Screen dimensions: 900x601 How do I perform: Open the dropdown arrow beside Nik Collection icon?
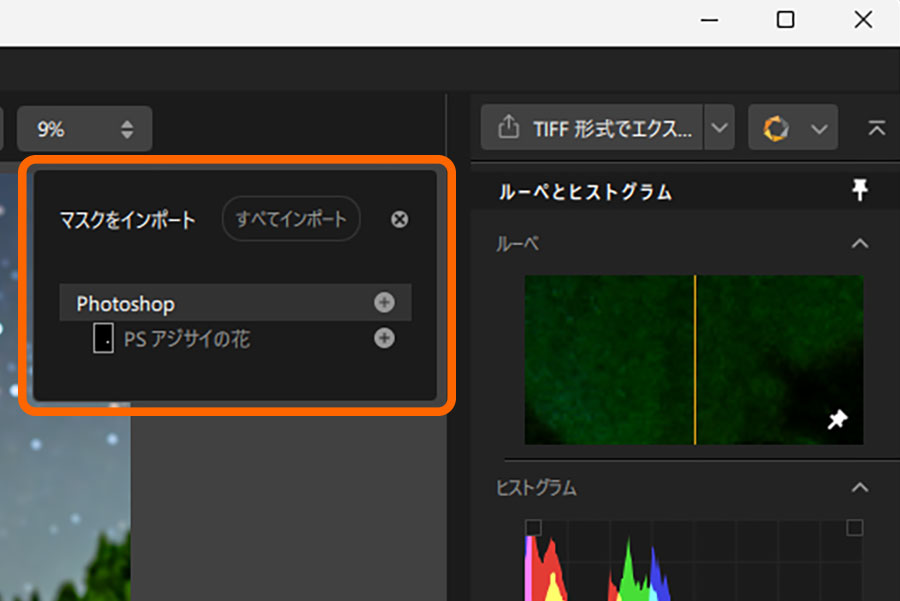[819, 129]
